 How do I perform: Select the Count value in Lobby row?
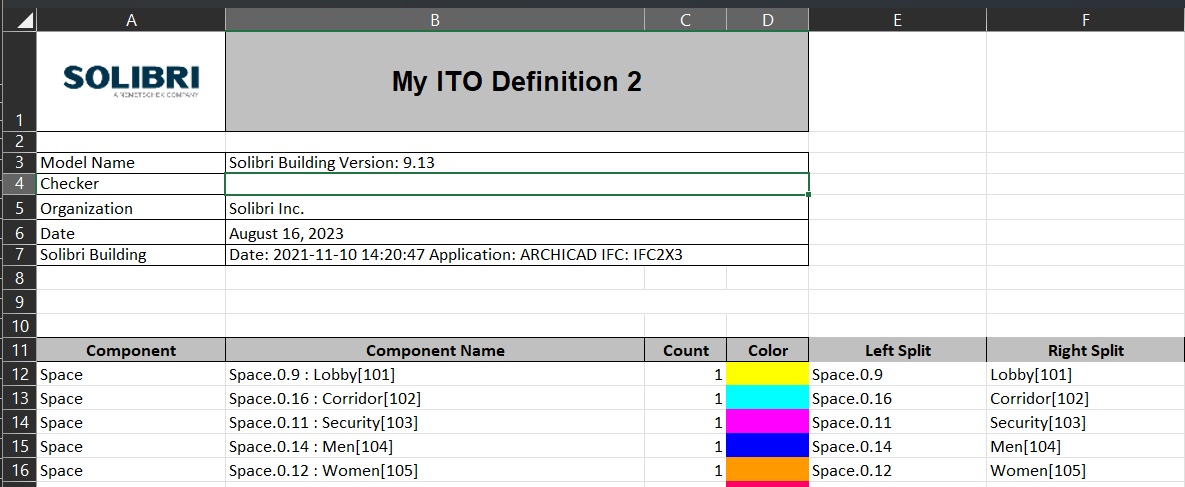tap(685, 374)
